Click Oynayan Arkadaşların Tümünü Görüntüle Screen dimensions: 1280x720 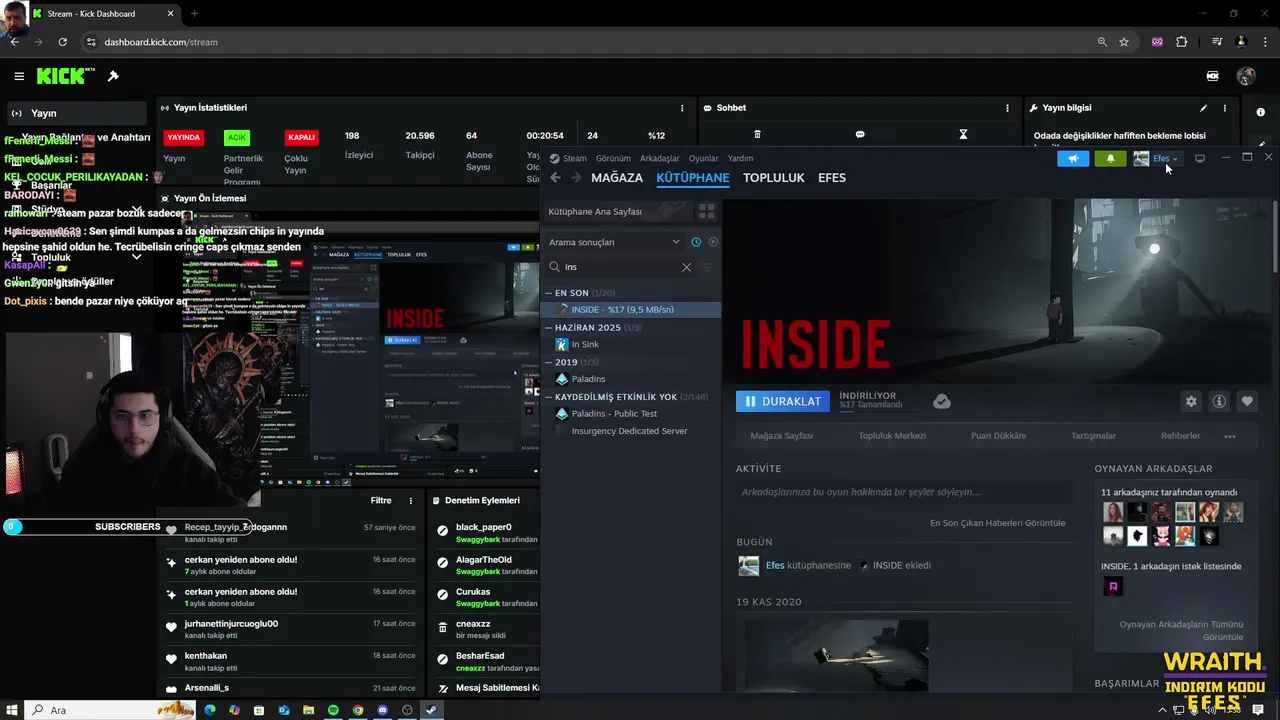pyautogui.click(x=1182, y=631)
